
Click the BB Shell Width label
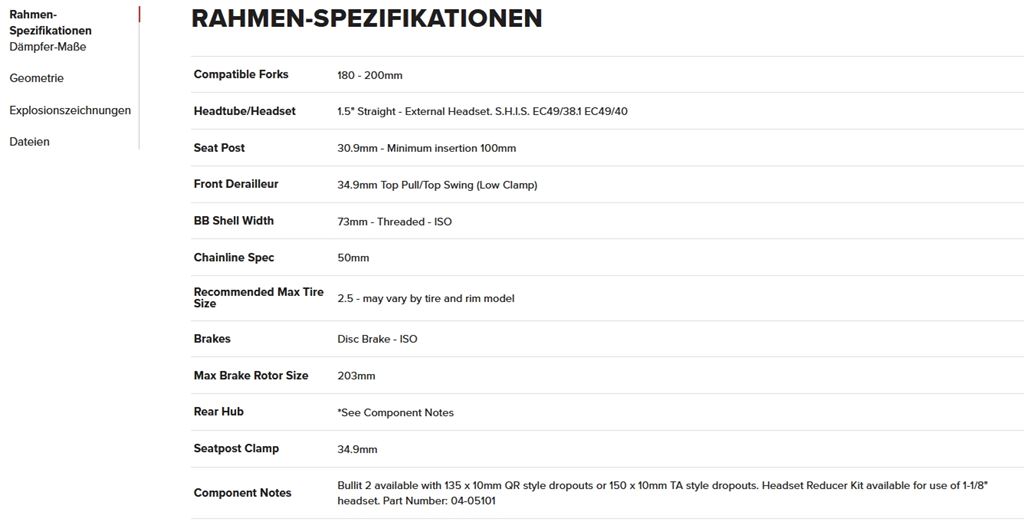tap(233, 221)
